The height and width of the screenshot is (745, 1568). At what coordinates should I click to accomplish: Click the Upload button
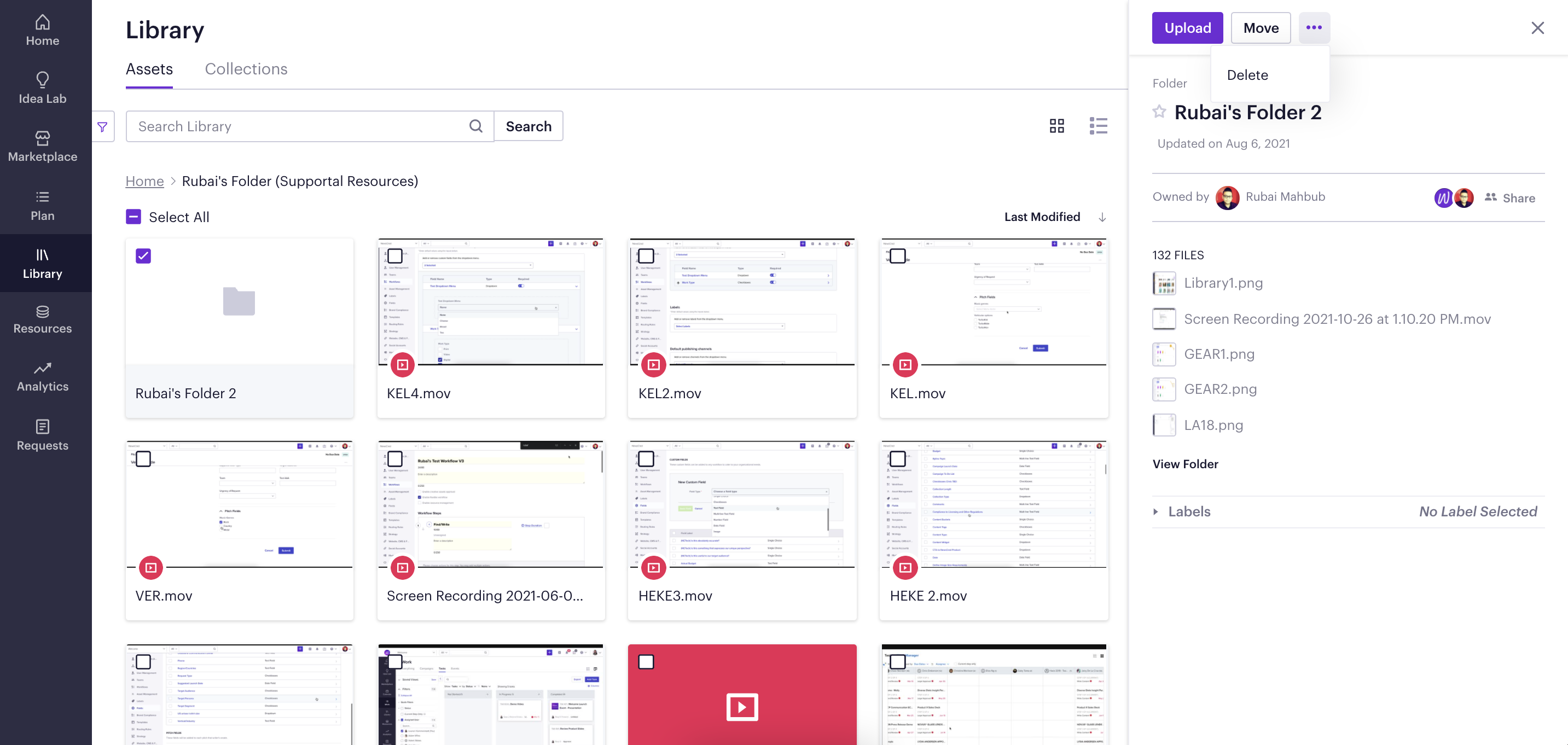[1187, 28]
